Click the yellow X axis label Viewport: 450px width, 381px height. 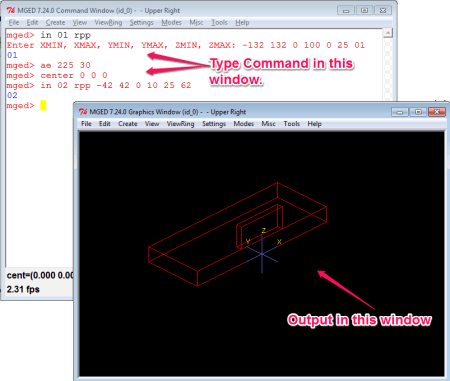279,242
